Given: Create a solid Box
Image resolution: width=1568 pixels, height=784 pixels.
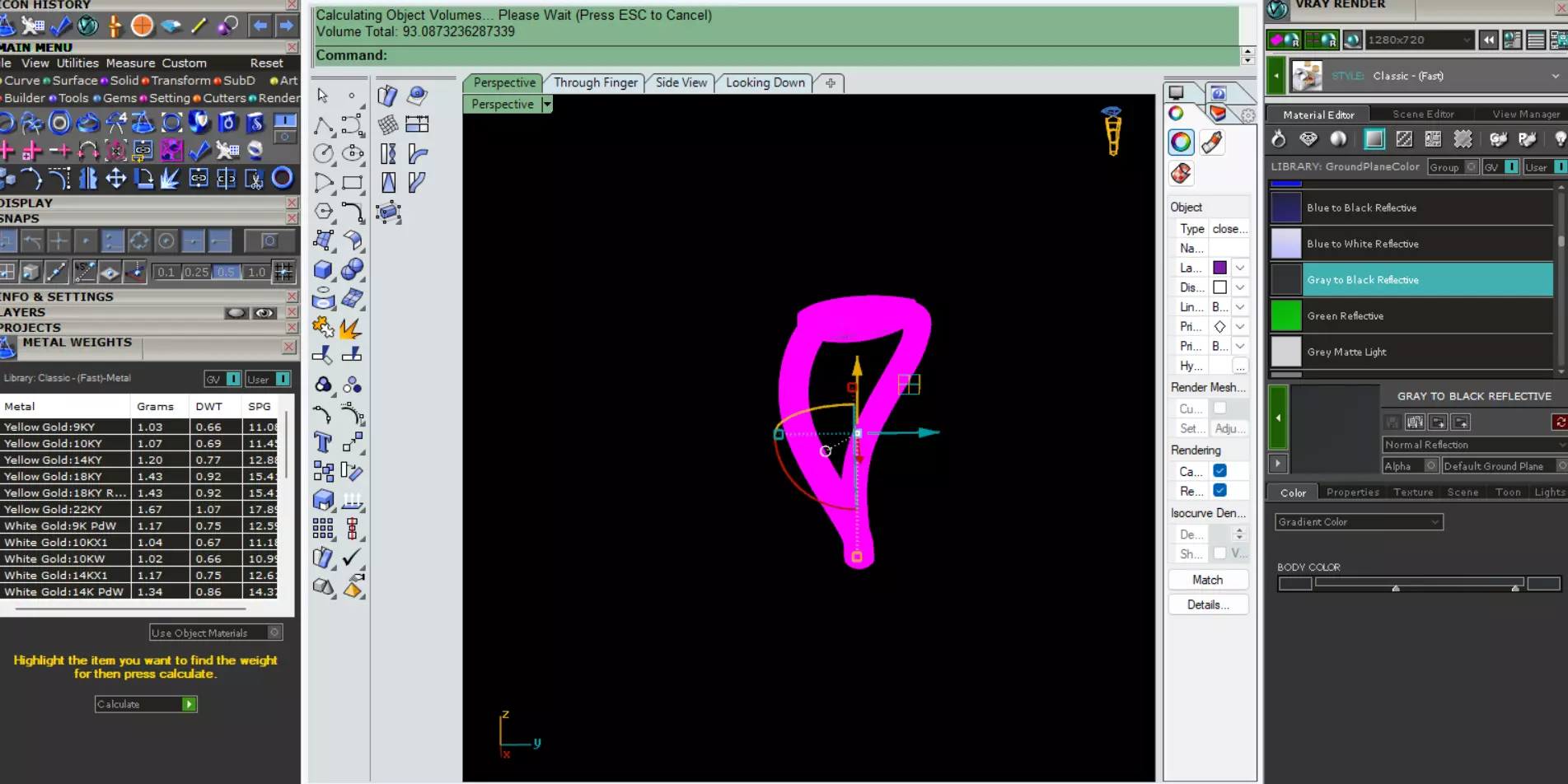Looking at the screenshot, I should click(x=323, y=269).
